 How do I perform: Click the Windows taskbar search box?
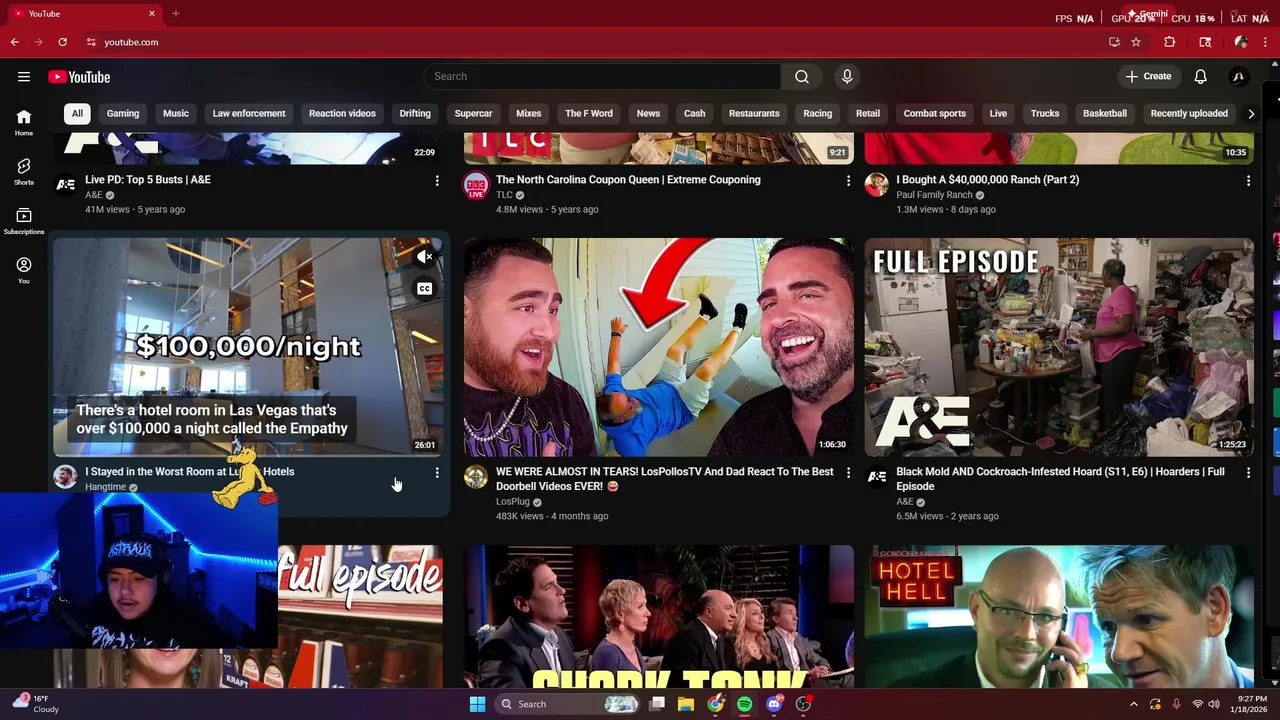pos(568,704)
